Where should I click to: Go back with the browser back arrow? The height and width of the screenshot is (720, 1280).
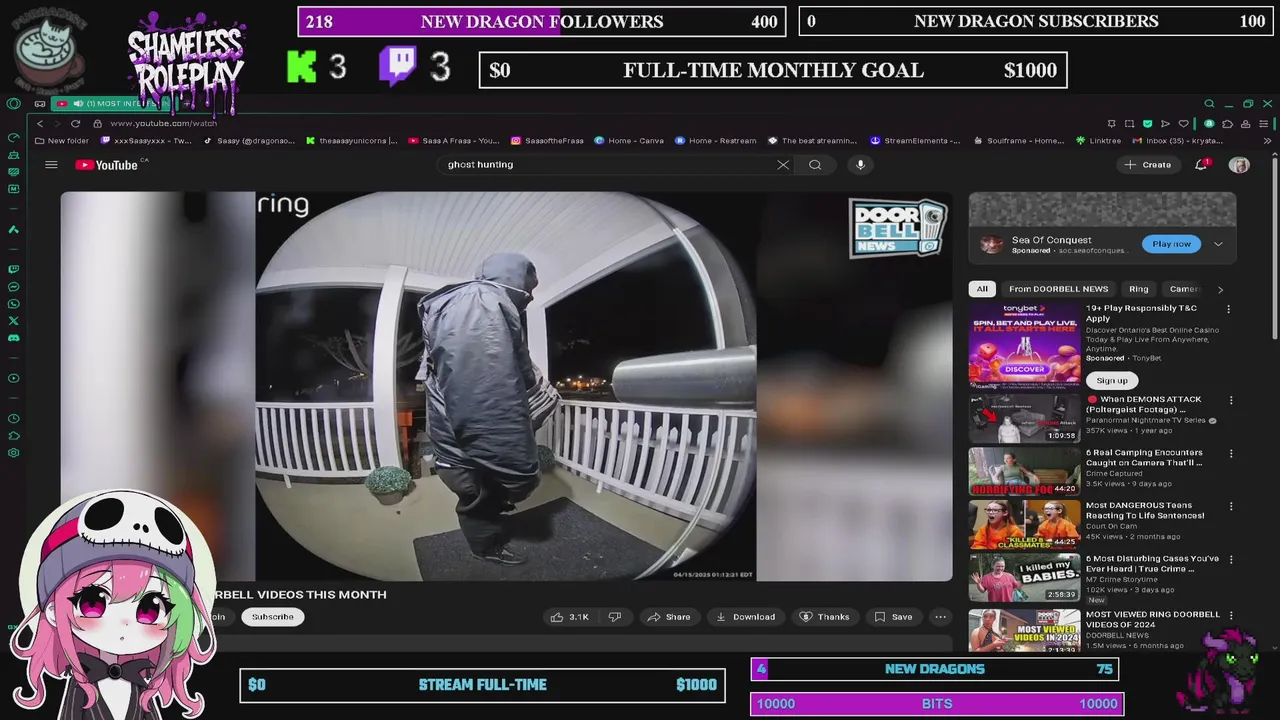pyautogui.click(x=40, y=123)
